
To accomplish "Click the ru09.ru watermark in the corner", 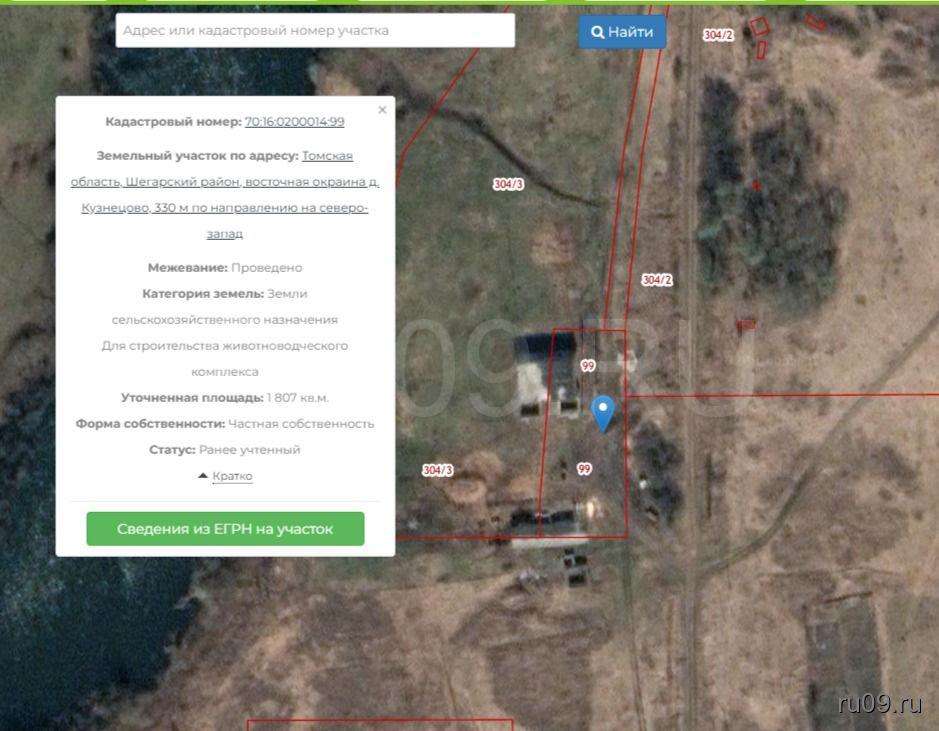I will point(880,703).
